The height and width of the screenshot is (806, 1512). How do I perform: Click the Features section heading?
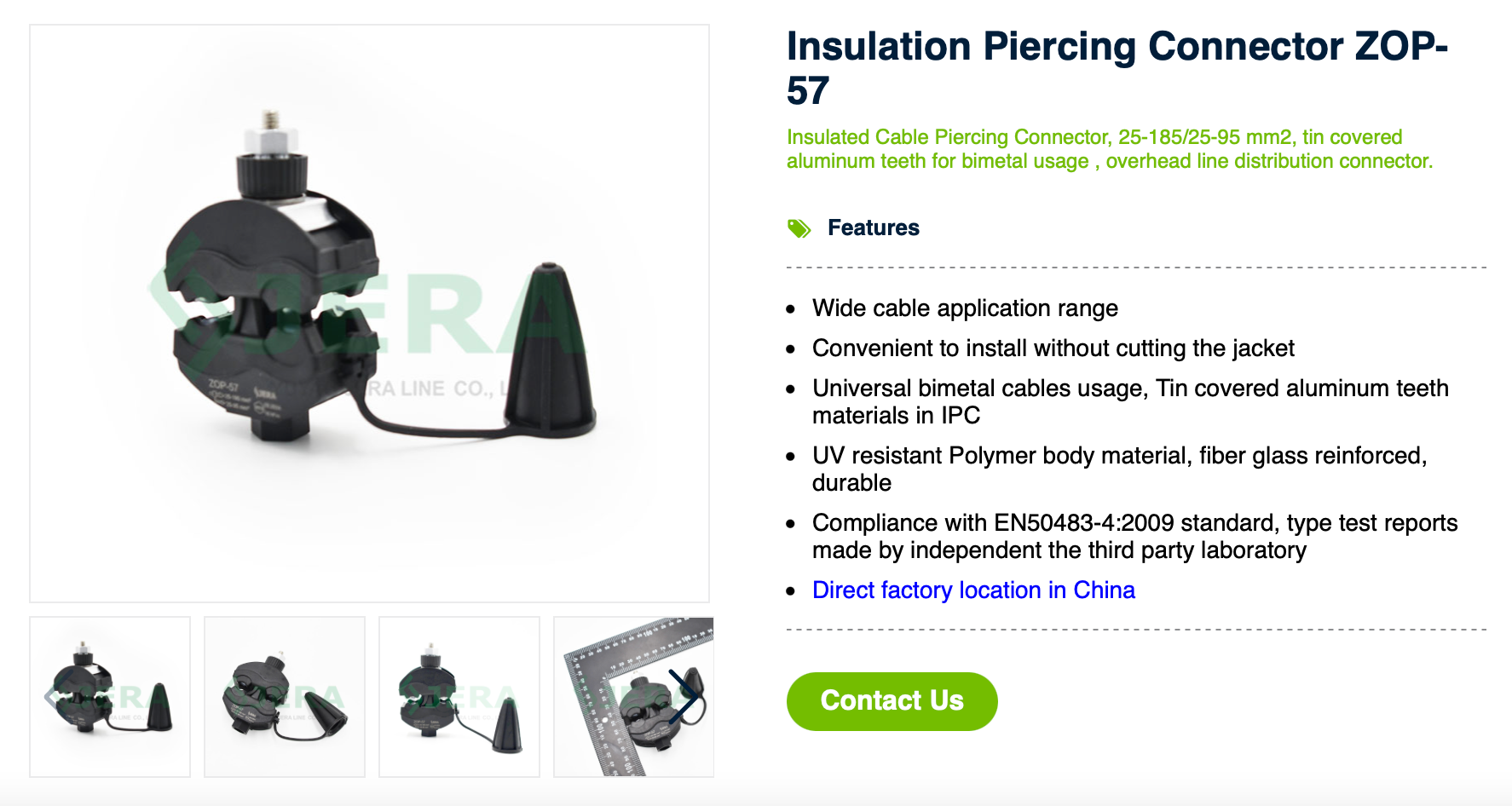pos(874,227)
